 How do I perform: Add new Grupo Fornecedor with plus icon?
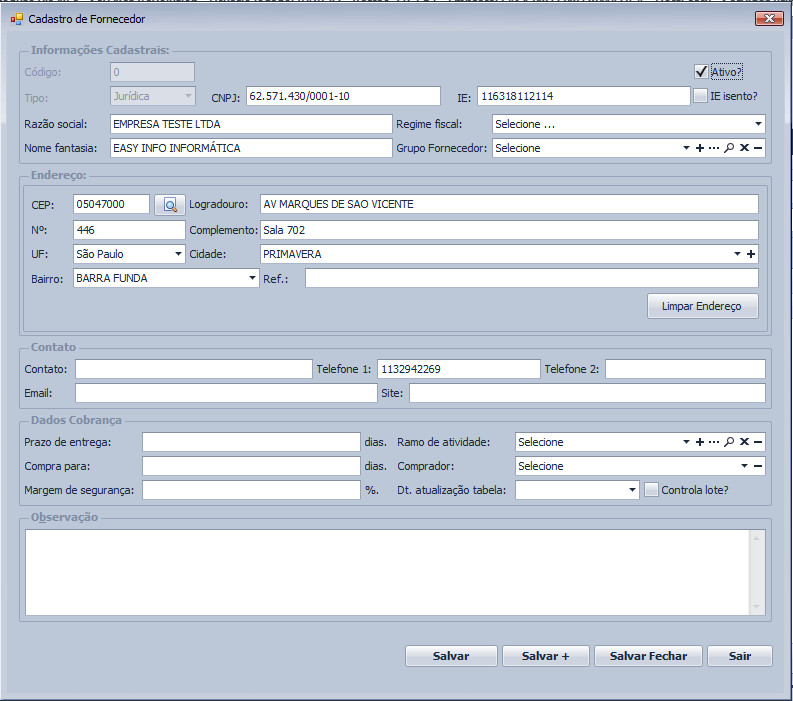[700, 148]
